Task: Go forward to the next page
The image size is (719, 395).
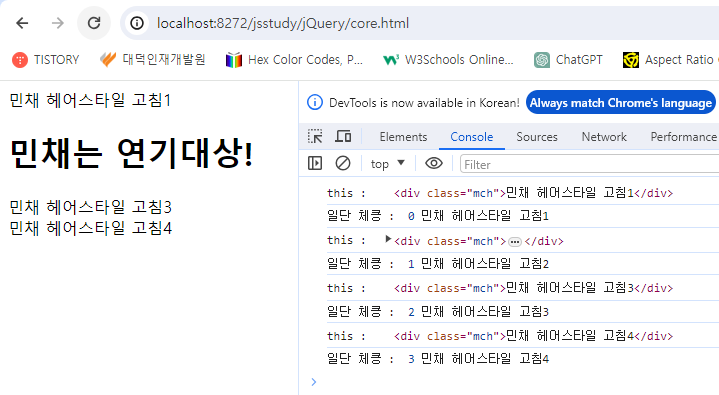Action: click(58, 23)
